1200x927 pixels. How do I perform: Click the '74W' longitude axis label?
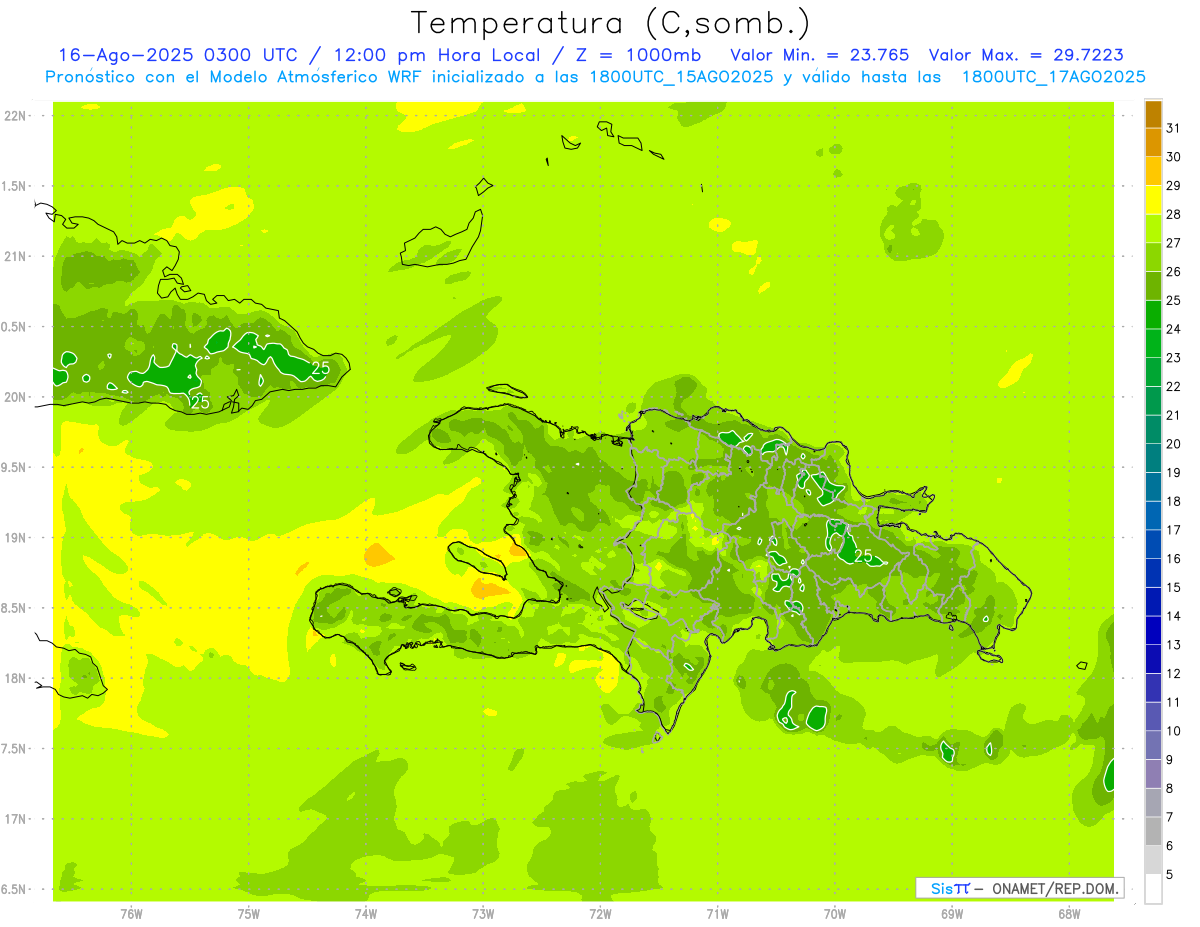[365, 914]
